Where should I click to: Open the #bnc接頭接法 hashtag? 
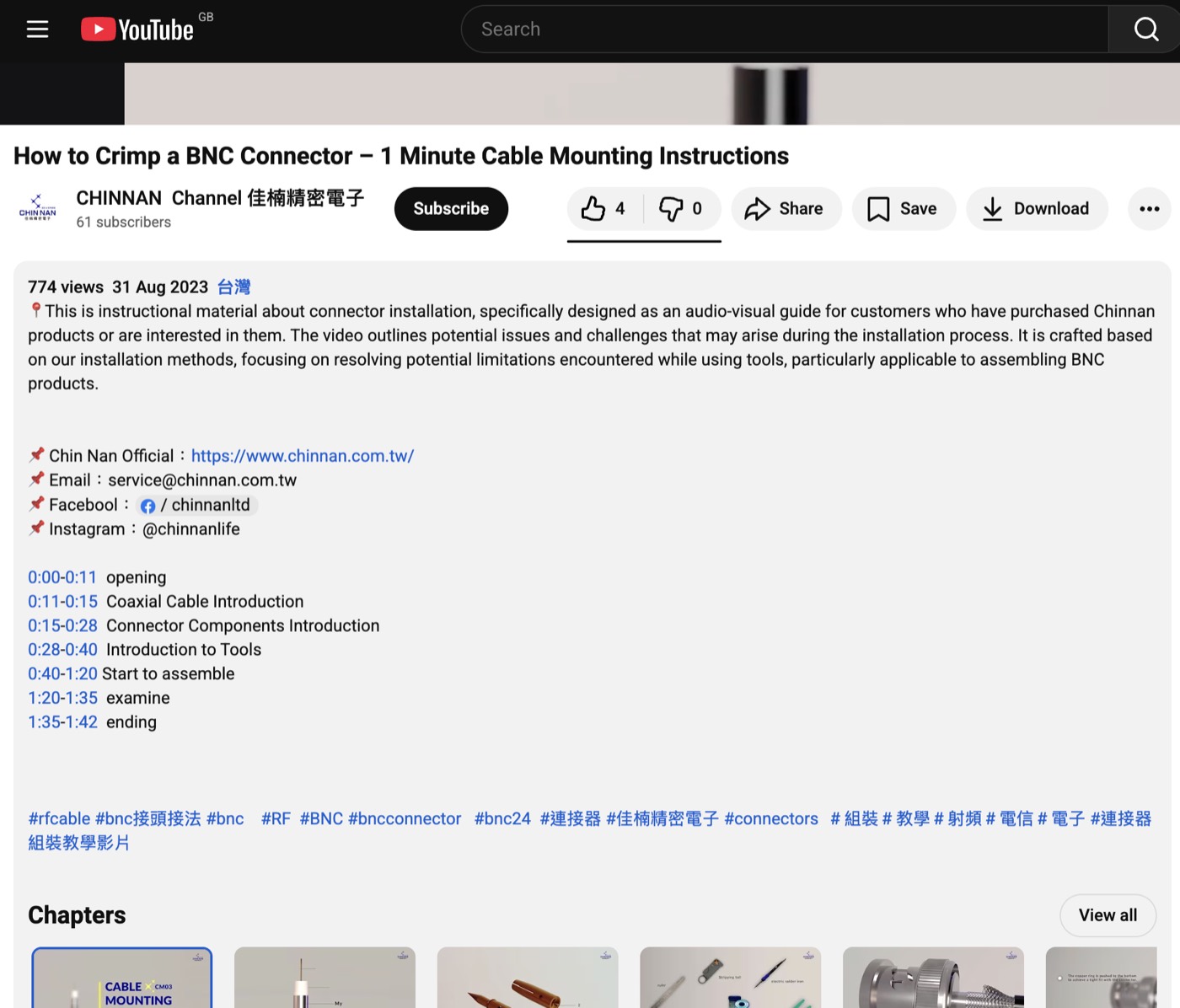click(148, 819)
